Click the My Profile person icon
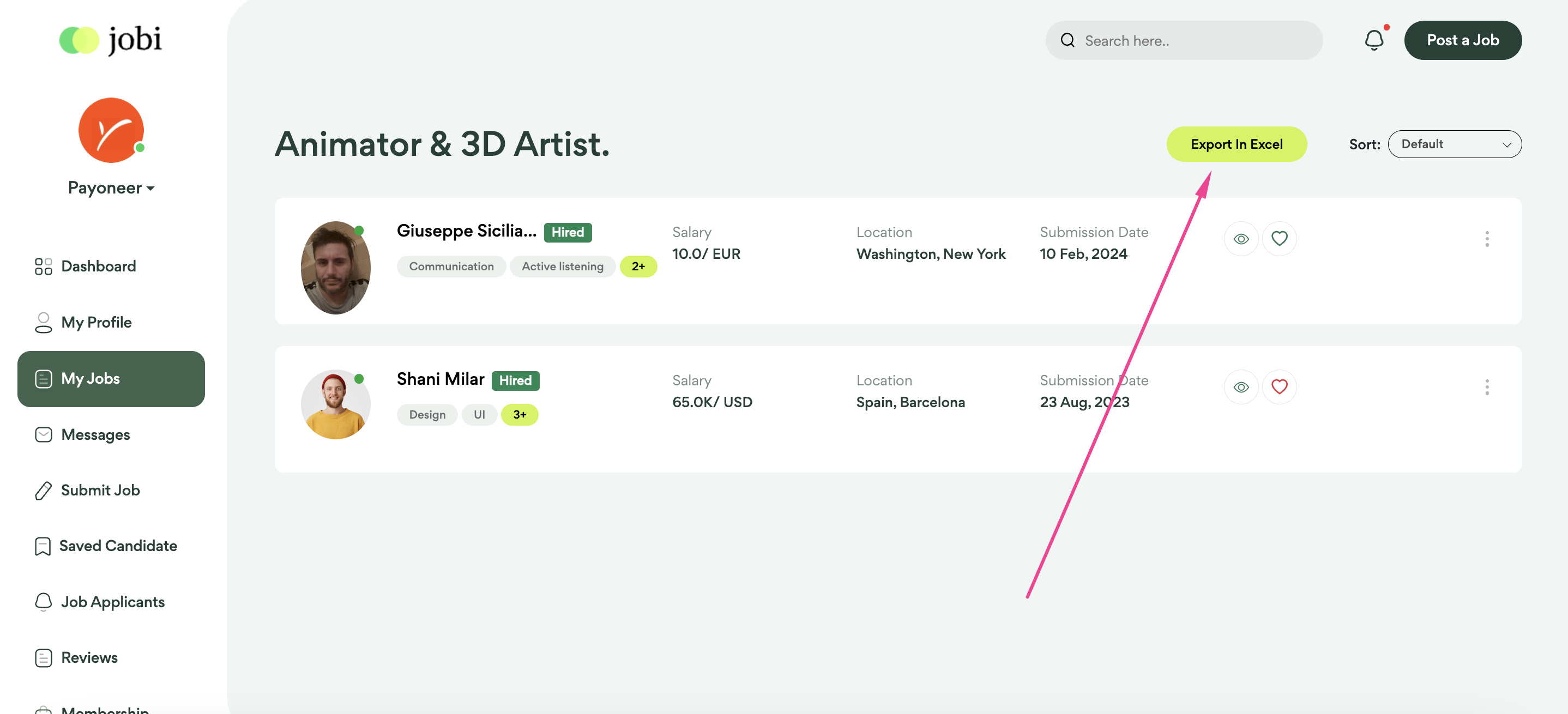This screenshot has height=714, width=1568. (x=43, y=322)
